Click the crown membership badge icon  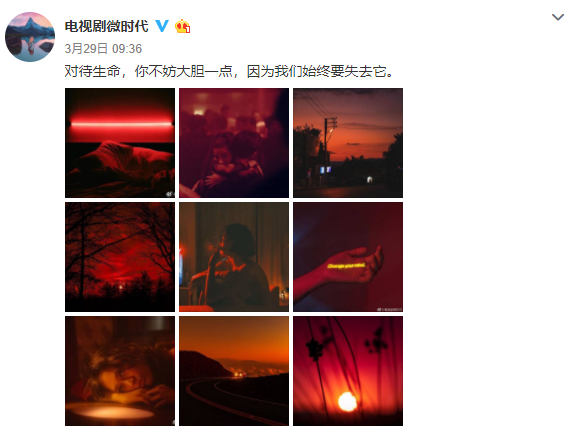(x=182, y=26)
